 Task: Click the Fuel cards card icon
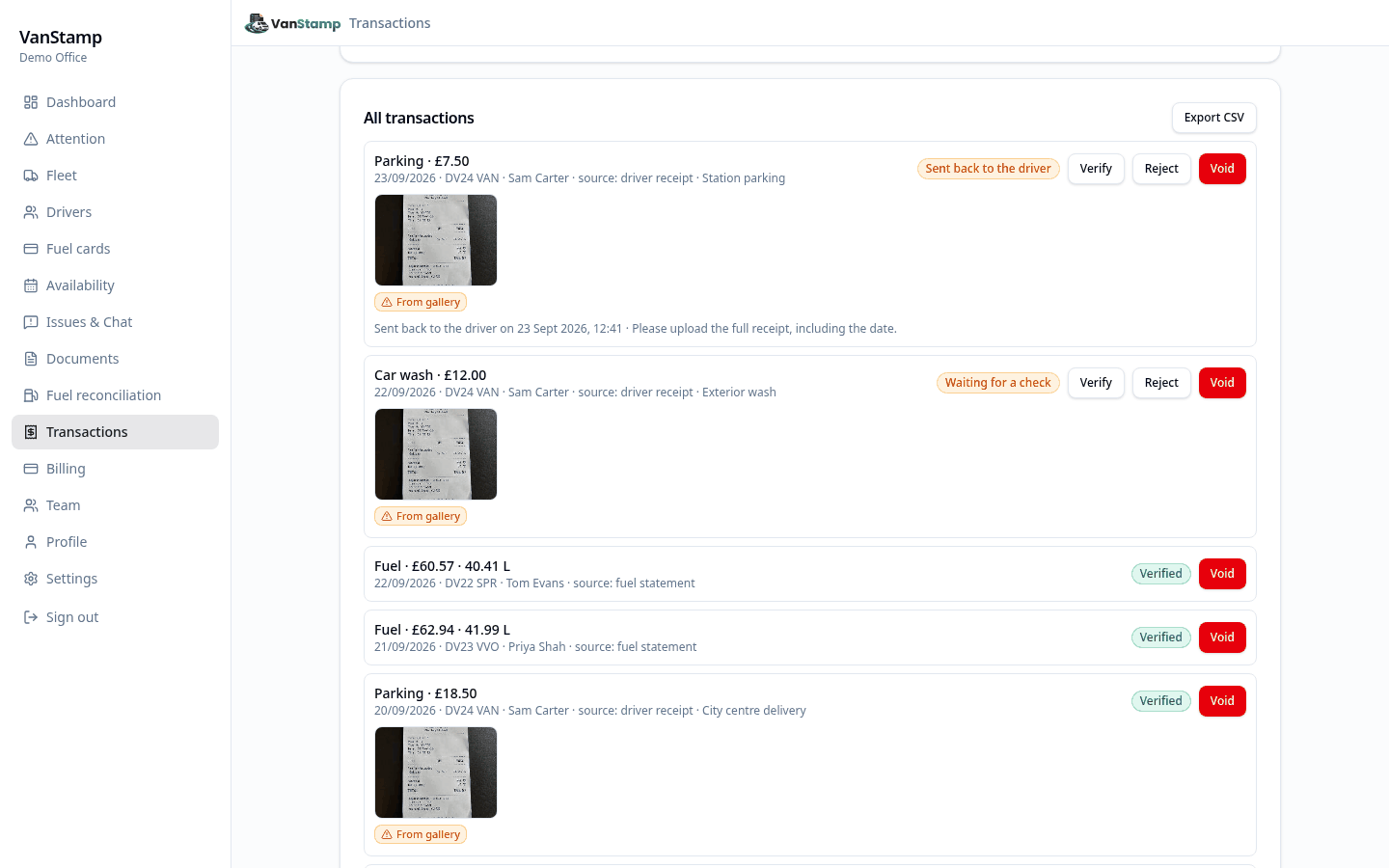(x=31, y=249)
